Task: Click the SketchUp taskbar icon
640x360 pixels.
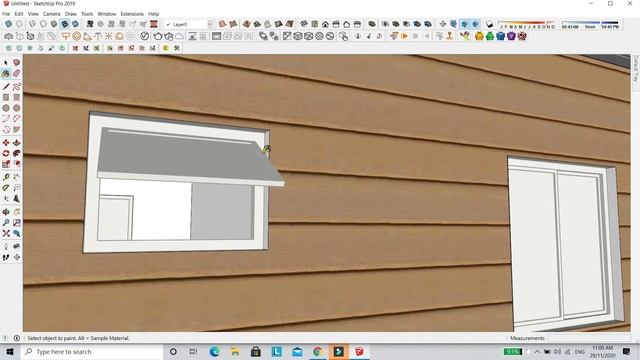Action: [x=359, y=351]
